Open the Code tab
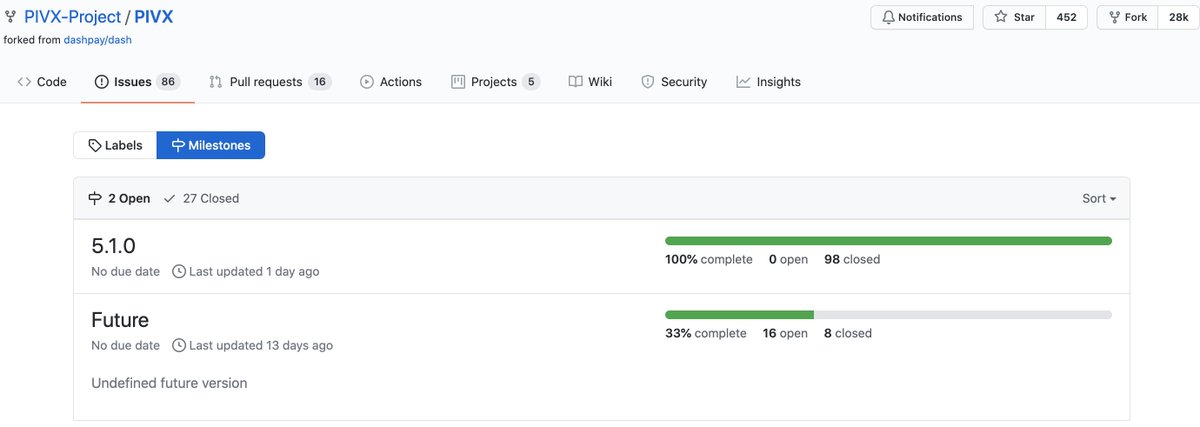Viewport: 1200px width, 427px height. click(x=42, y=82)
